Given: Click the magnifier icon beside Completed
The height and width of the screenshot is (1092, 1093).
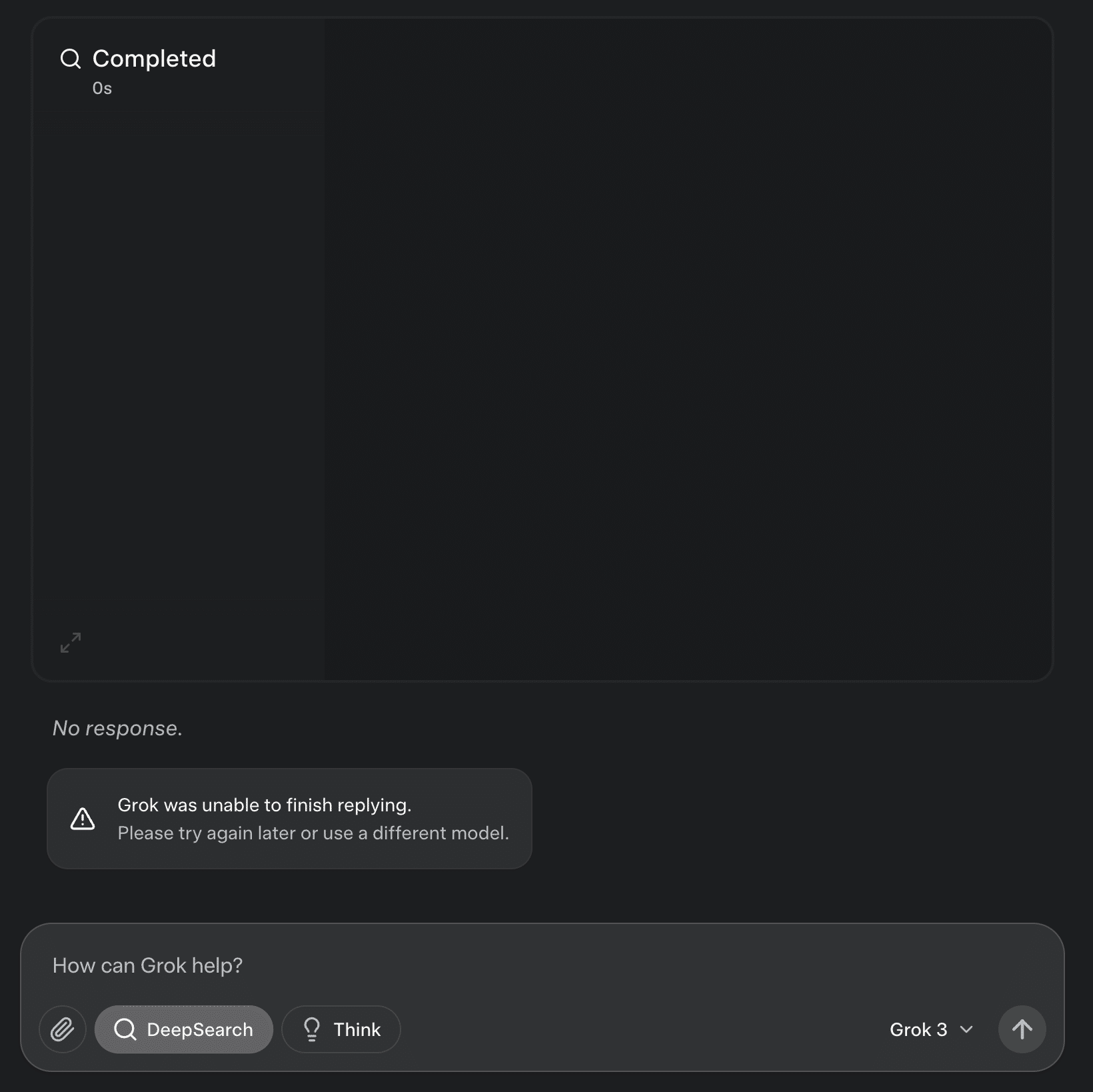Looking at the screenshot, I should 71,59.
